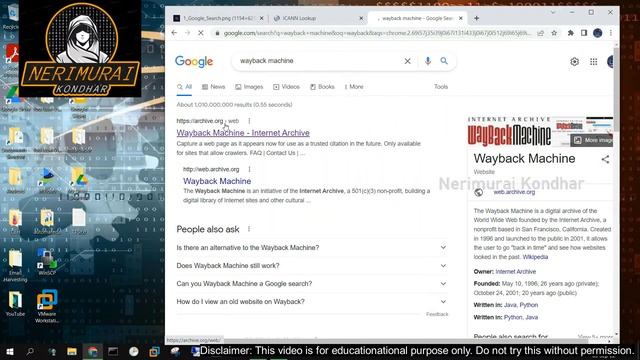
Task: Open the Wayback Machine - Internet Archive result
Action: click(243, 133)
